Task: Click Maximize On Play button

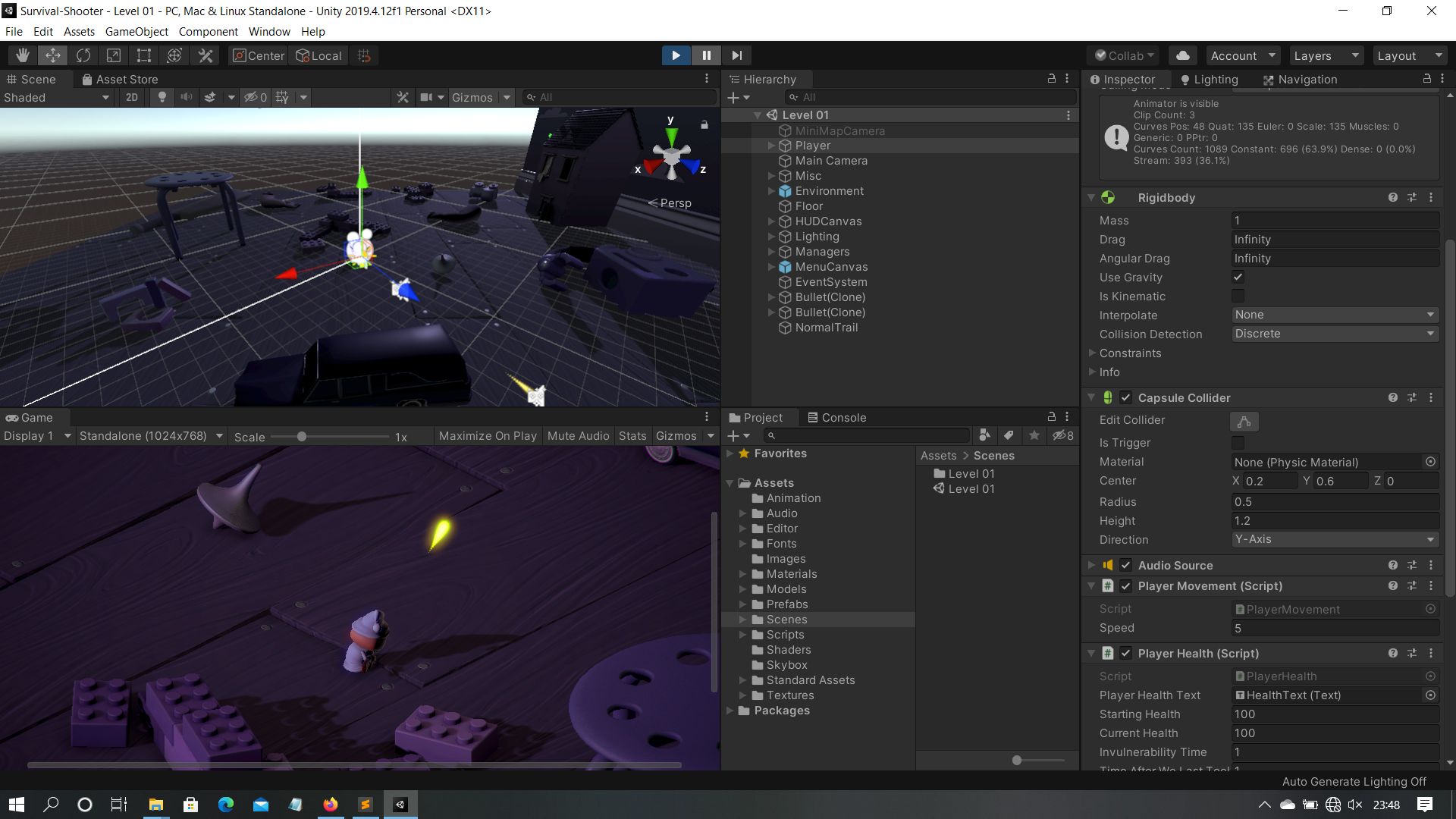Action: coord(488,436)
